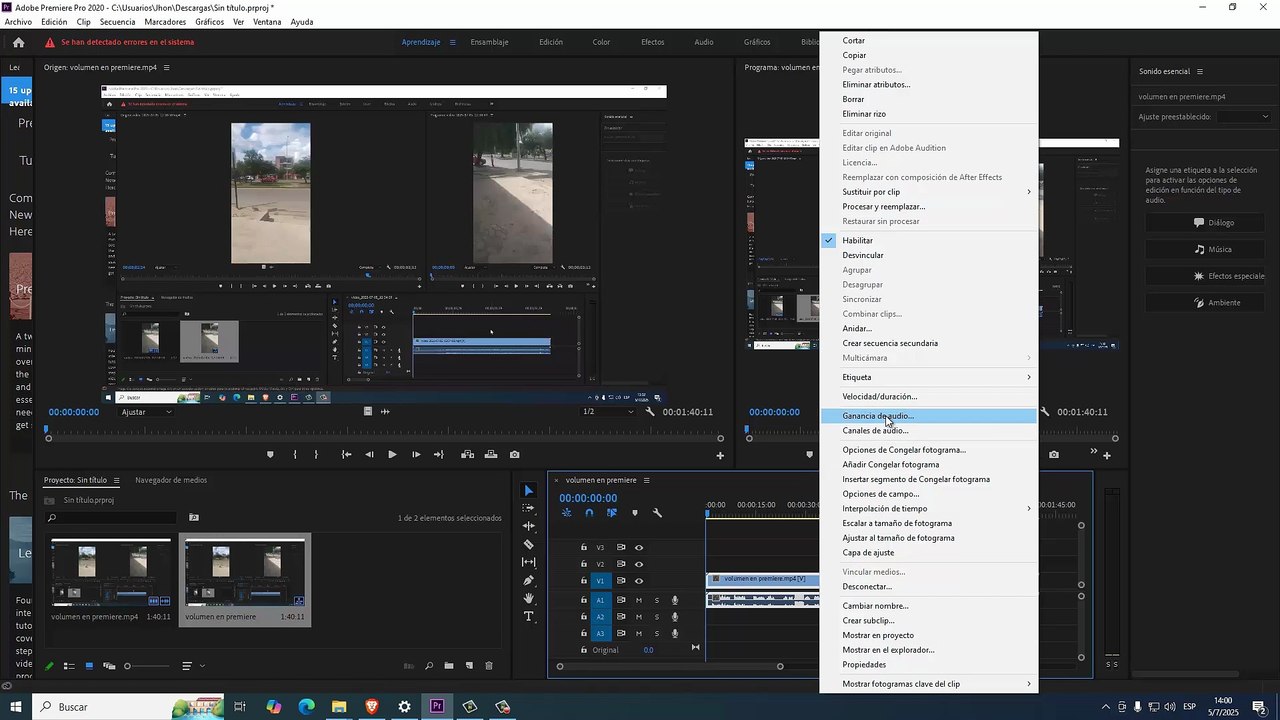Open Proyecto panel menu icon
1280x720 pixels.
pyautogui.click(x=116, y=480)
